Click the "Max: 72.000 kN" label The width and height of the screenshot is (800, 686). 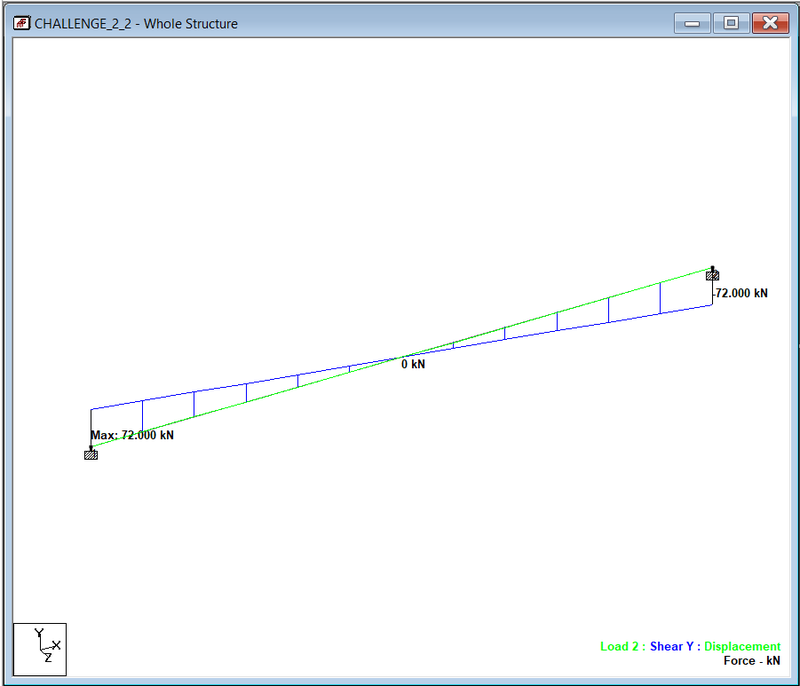coord(132,435)
